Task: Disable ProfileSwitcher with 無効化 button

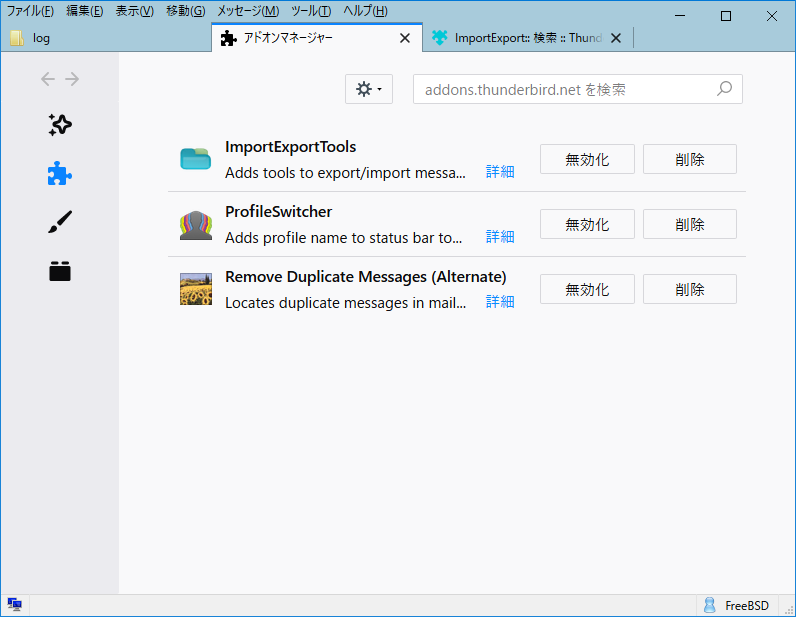Action: click(587, 224)
